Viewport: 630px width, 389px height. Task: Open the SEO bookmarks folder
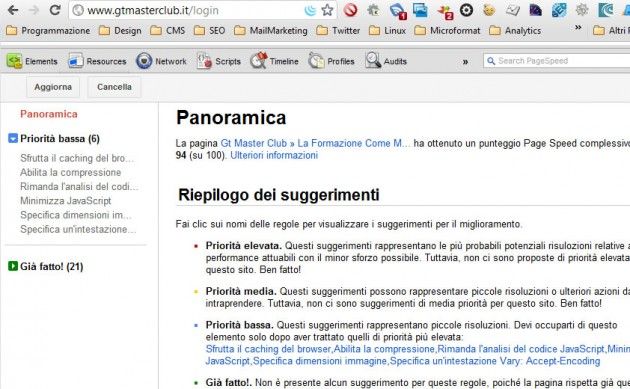[x=209, y=31]
